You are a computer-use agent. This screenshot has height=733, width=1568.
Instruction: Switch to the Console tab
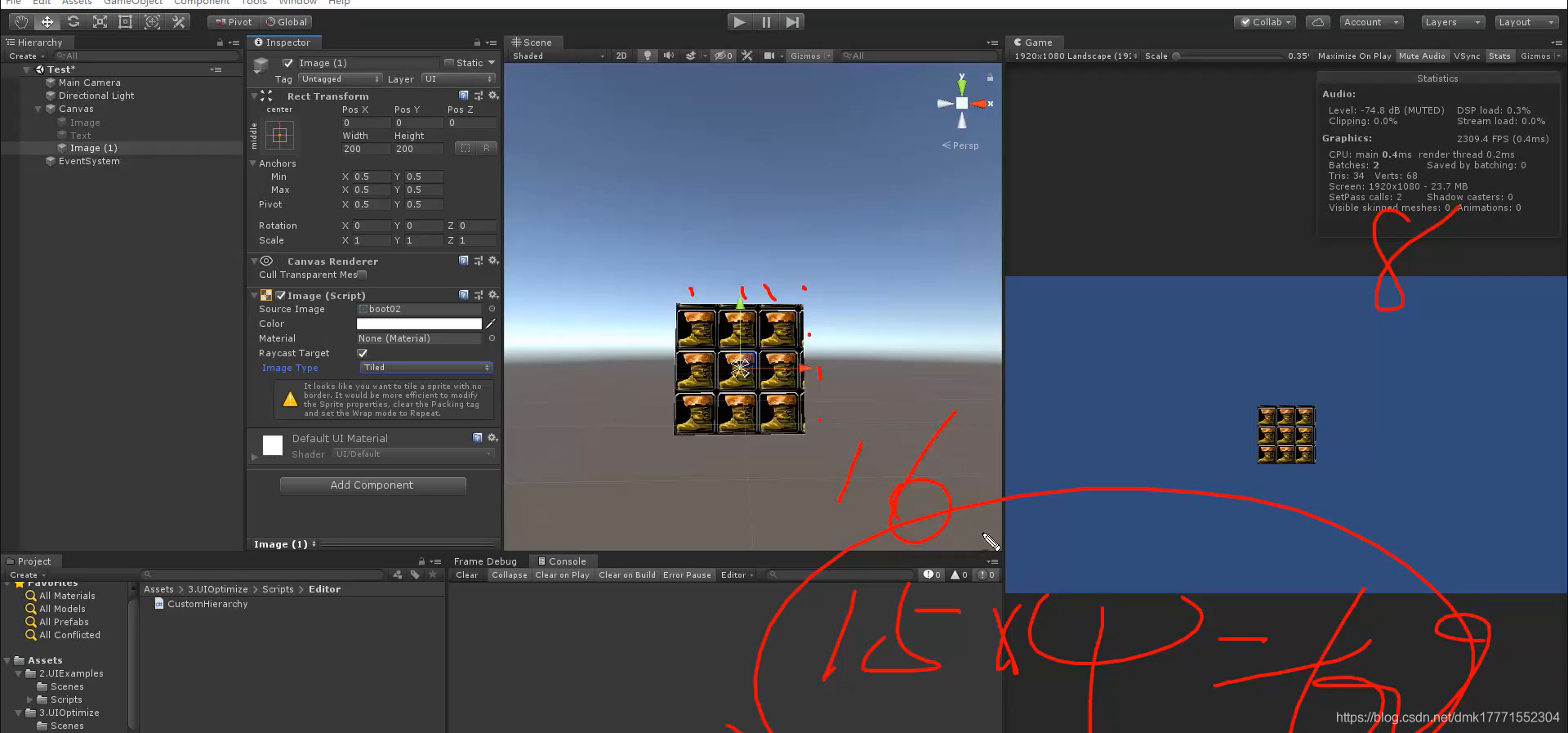(562, 561)
